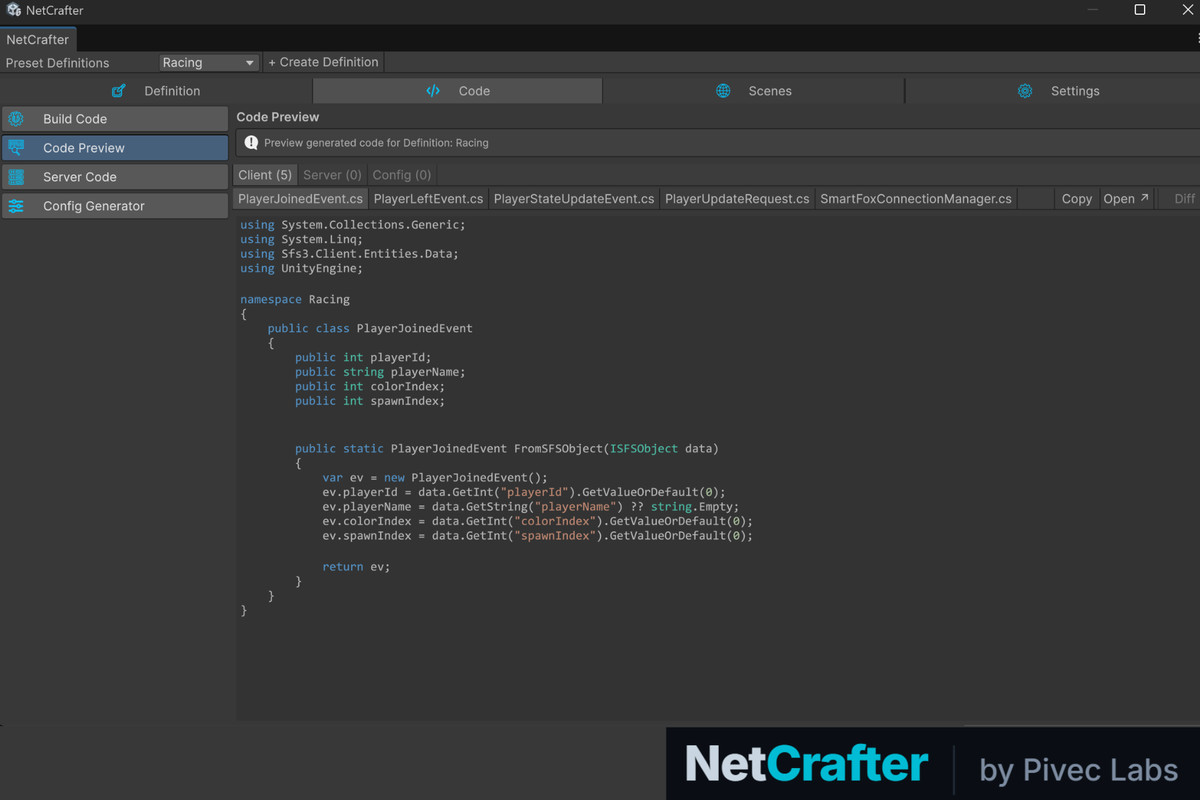The width and height of the screenshot is (1200, 800).
Task: Click the Open external file button
Action: click(x=1126, y=199)
